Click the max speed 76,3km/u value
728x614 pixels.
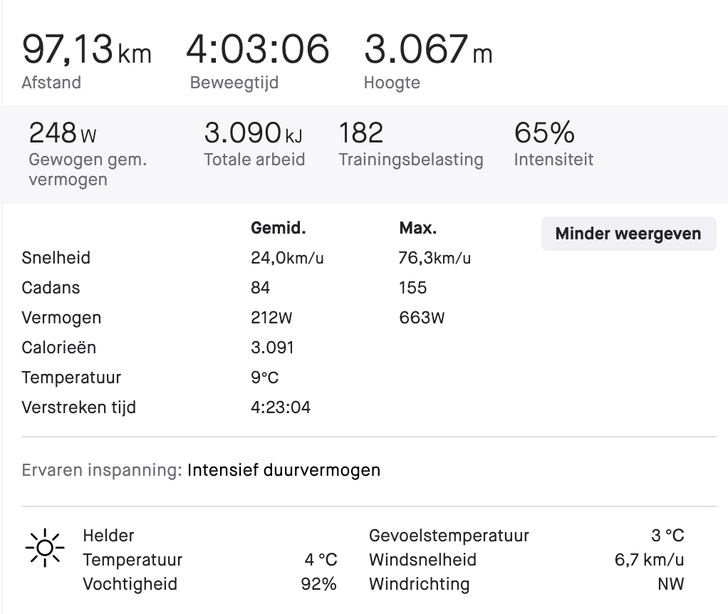point(435,258)
